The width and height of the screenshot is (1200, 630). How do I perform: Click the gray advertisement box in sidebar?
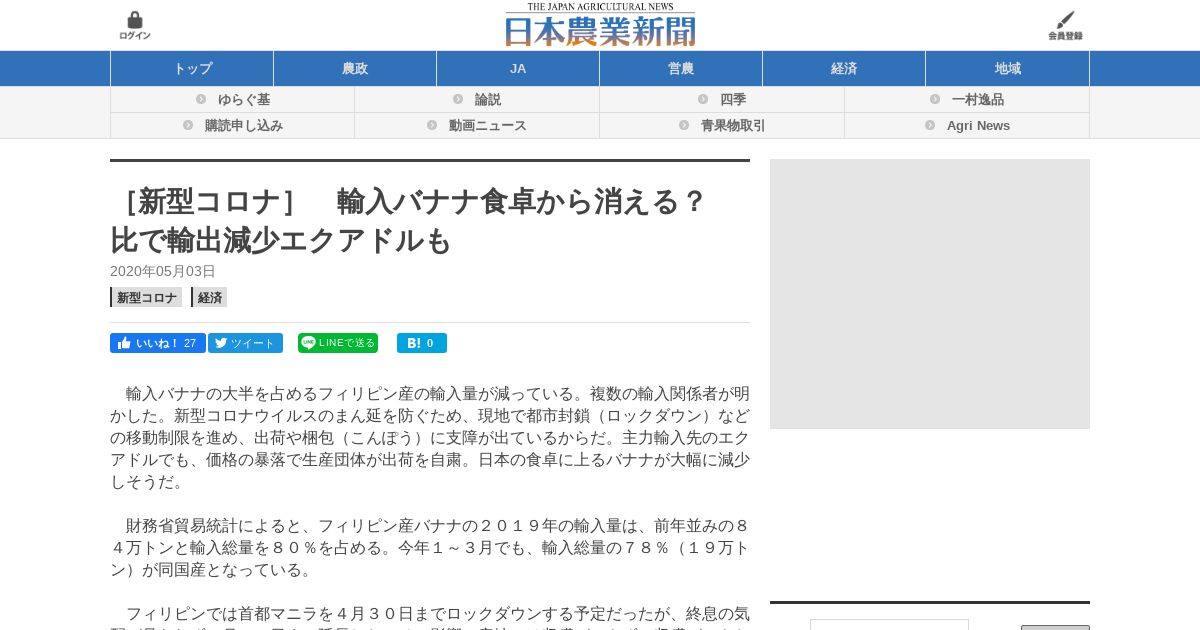point(930,294)
